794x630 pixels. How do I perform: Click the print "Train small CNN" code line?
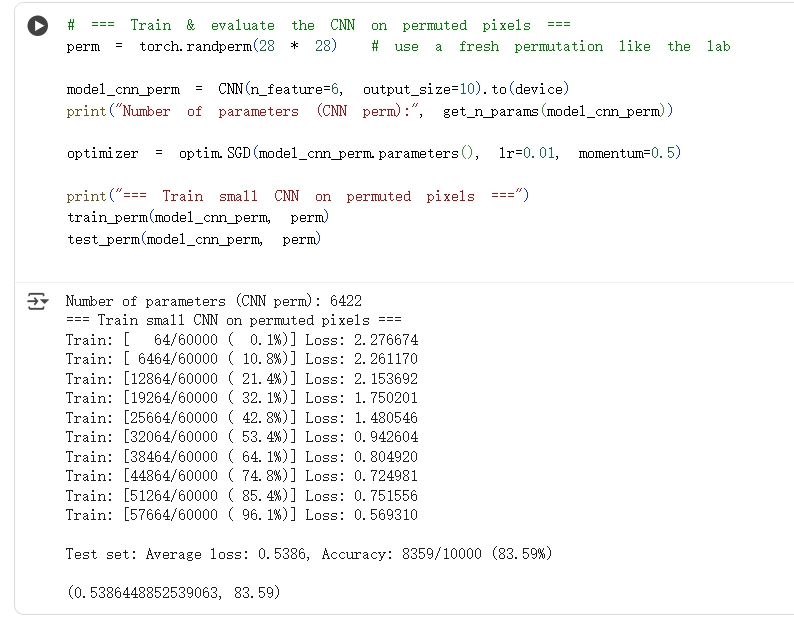click(297, 196)
